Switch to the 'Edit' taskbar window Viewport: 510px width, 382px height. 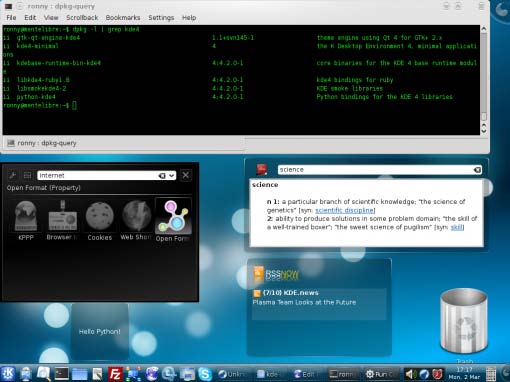[307, 374]
